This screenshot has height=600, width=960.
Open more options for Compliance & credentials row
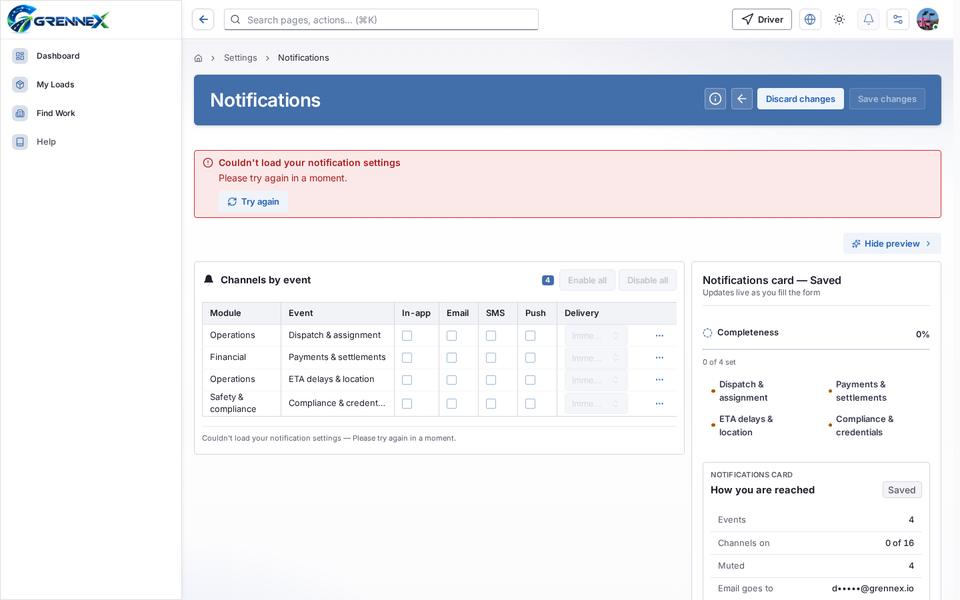click(659, 403)
